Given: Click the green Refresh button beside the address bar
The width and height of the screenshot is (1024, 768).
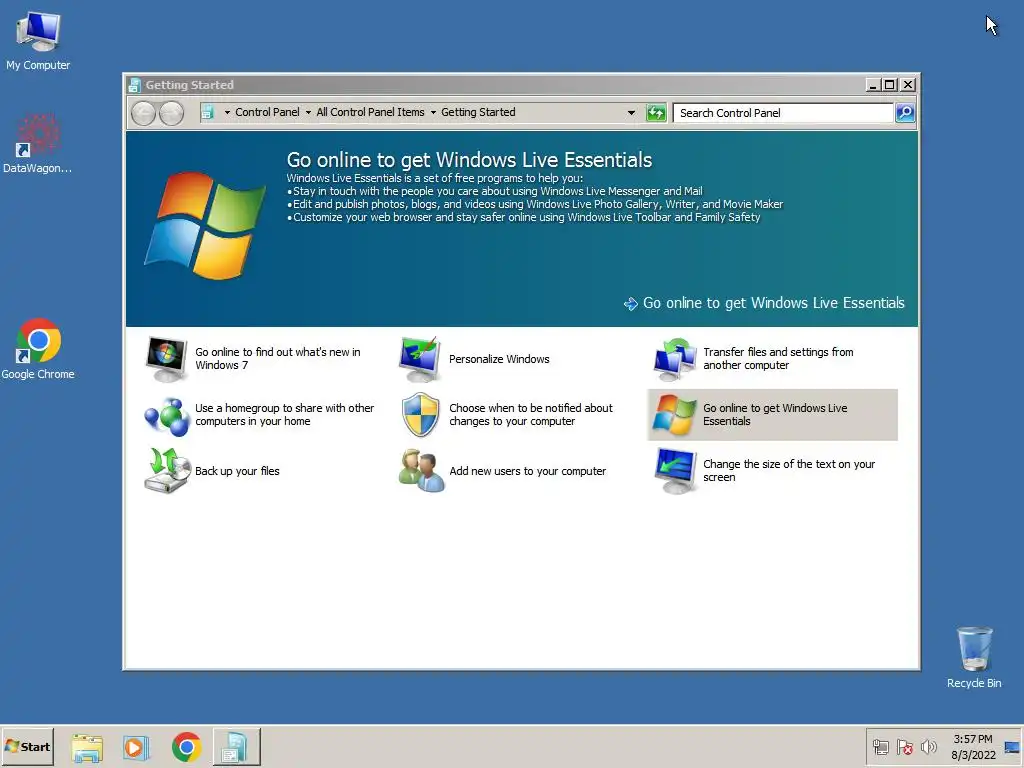Looking at the screenshot, I should [656, 113].
